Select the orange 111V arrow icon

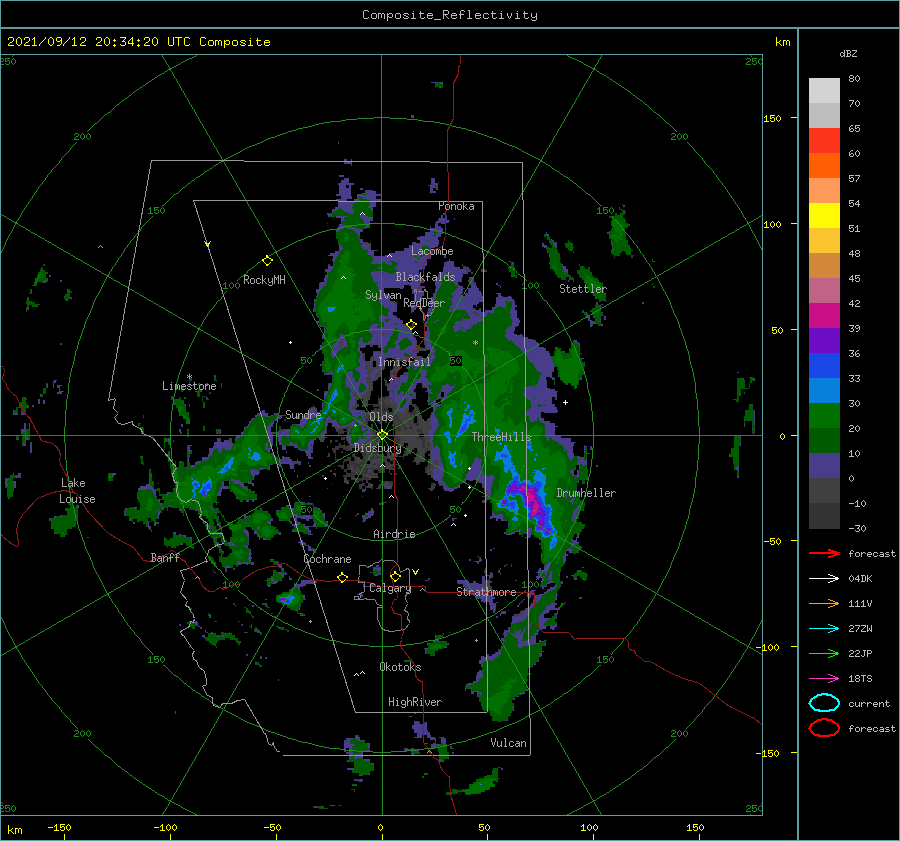point(824,603)
